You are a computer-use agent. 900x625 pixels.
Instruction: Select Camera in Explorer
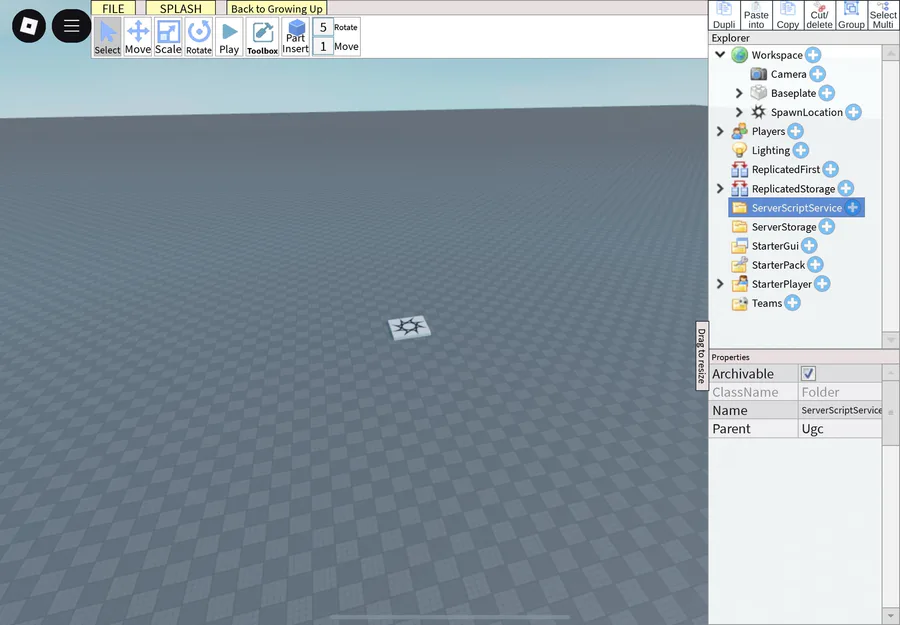click(x=789, y=74)
